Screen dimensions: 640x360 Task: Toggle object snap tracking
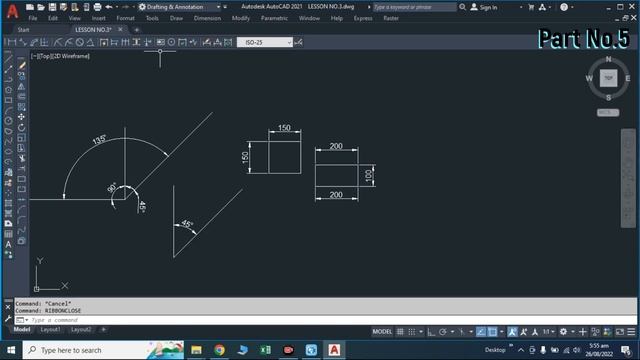tap(481, 332)
